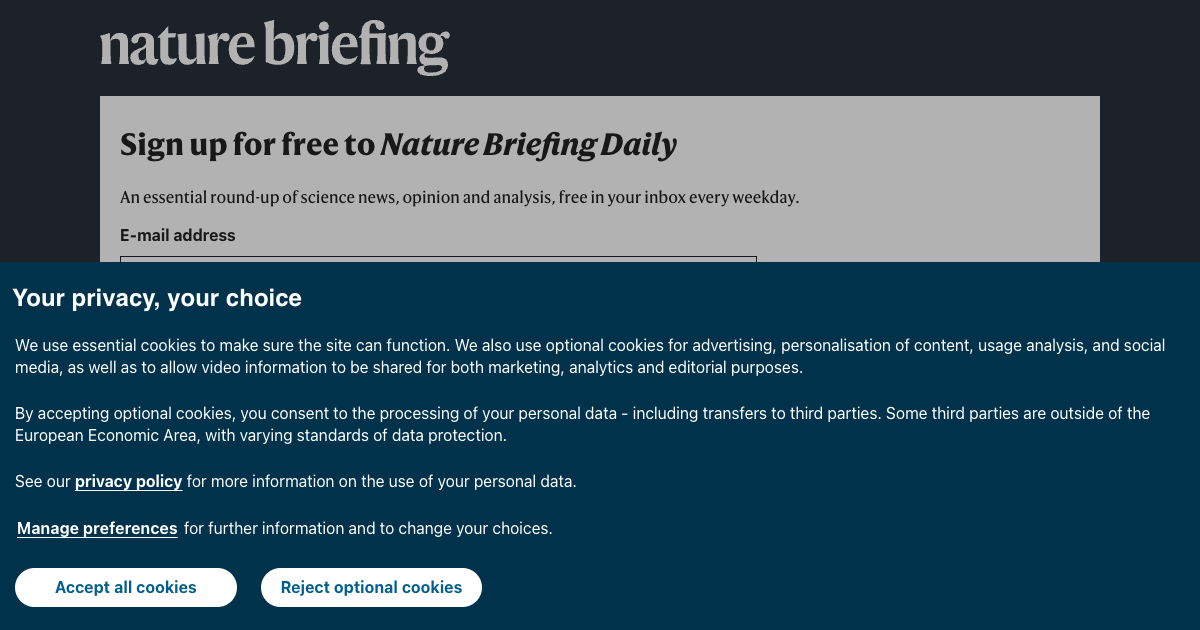Click the Accept all cookies pill button
This screenshot has width=1200, height=630.
pos(125,587)
